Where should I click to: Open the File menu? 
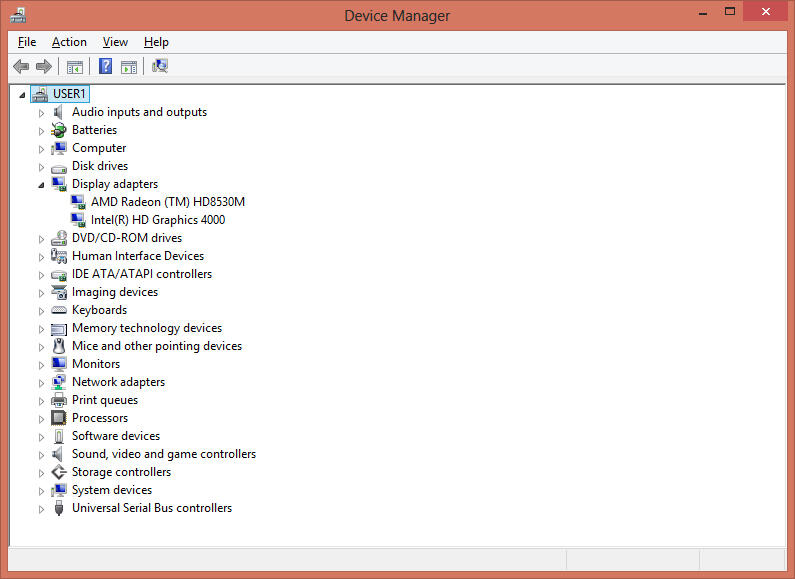[x=27, y=42]
